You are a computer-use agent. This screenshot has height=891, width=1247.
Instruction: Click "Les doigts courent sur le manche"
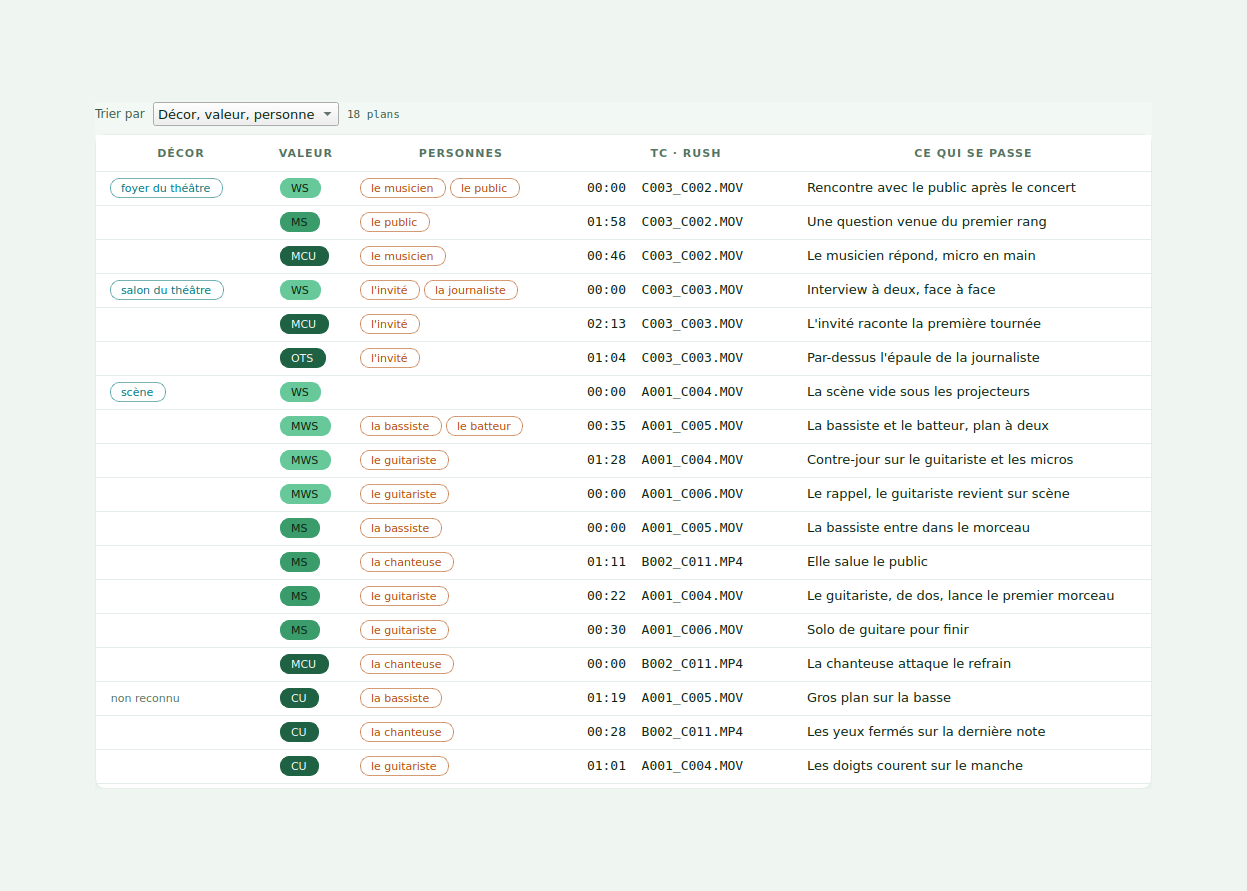tap(915, 766)
